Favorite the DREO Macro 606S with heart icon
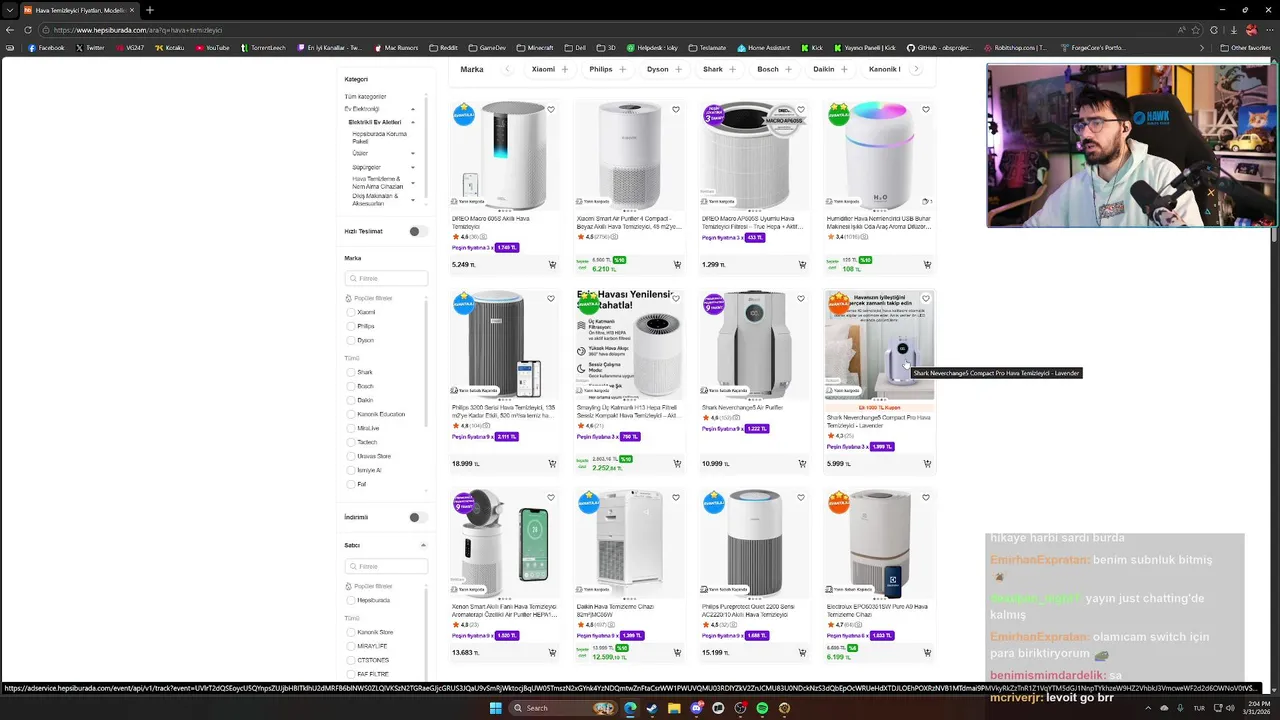The width and height of the screenshot is (1280, 720). tap(551, 110)
